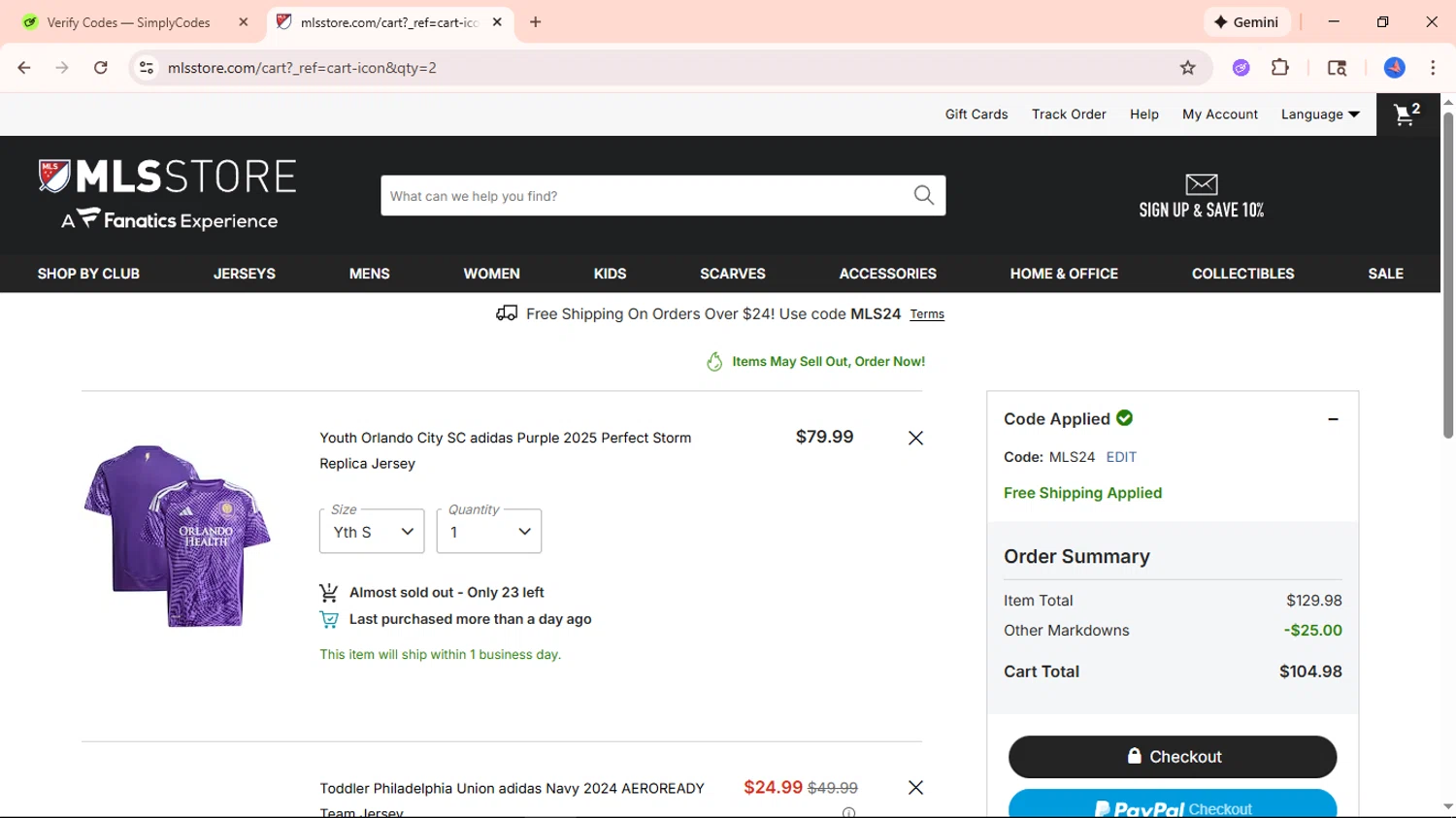The height and width of the screenshot is (818, 1456).
Task: Expand the Language dropdown
Action: pos(1320,115)
